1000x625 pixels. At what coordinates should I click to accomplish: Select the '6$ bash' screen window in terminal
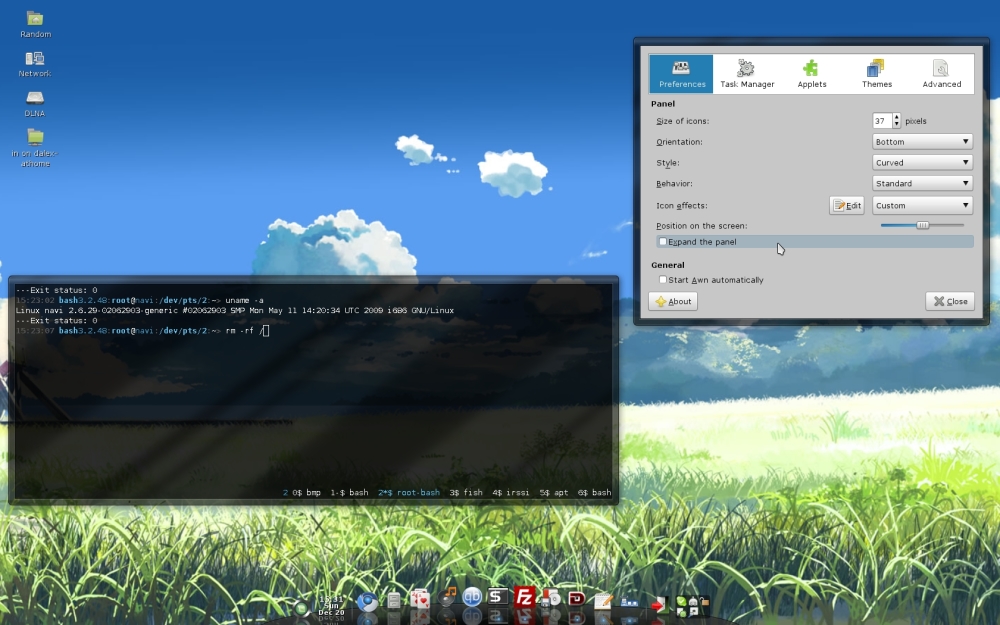click(594, 492)
